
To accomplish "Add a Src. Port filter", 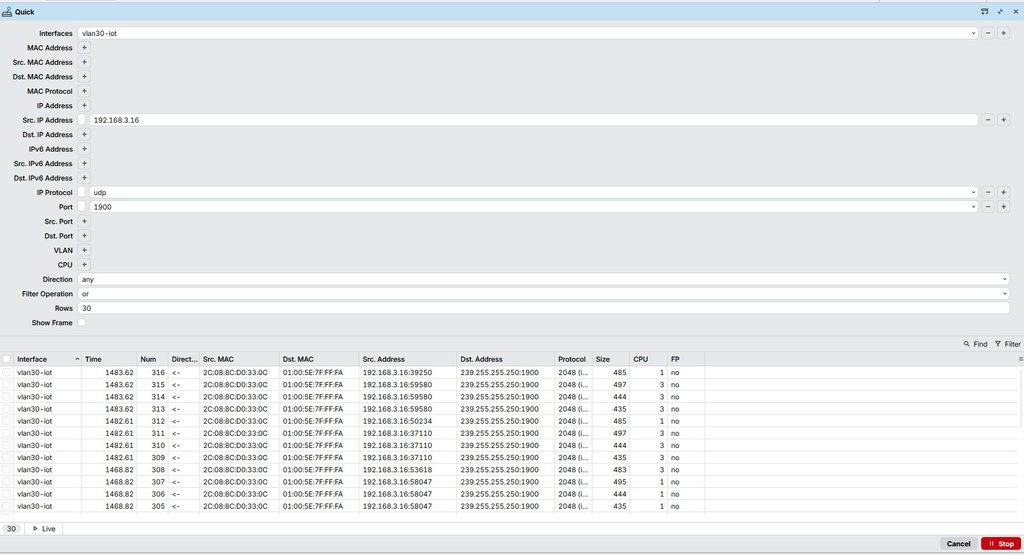I will (84, 222).
